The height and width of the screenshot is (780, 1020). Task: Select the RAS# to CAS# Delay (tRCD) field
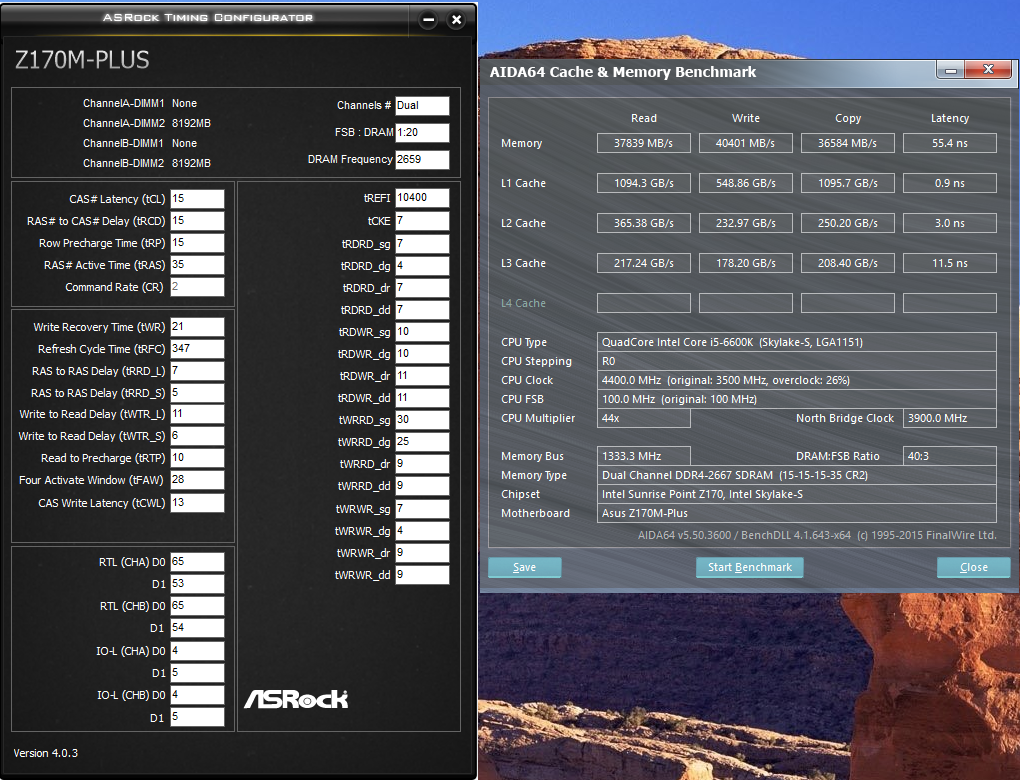(x=197, y=221)
